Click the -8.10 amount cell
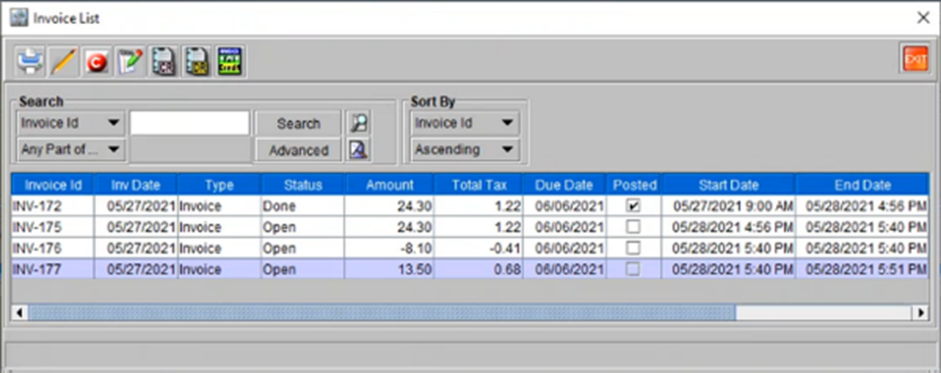Screen dimensions: 941x373 click(389, 248)
